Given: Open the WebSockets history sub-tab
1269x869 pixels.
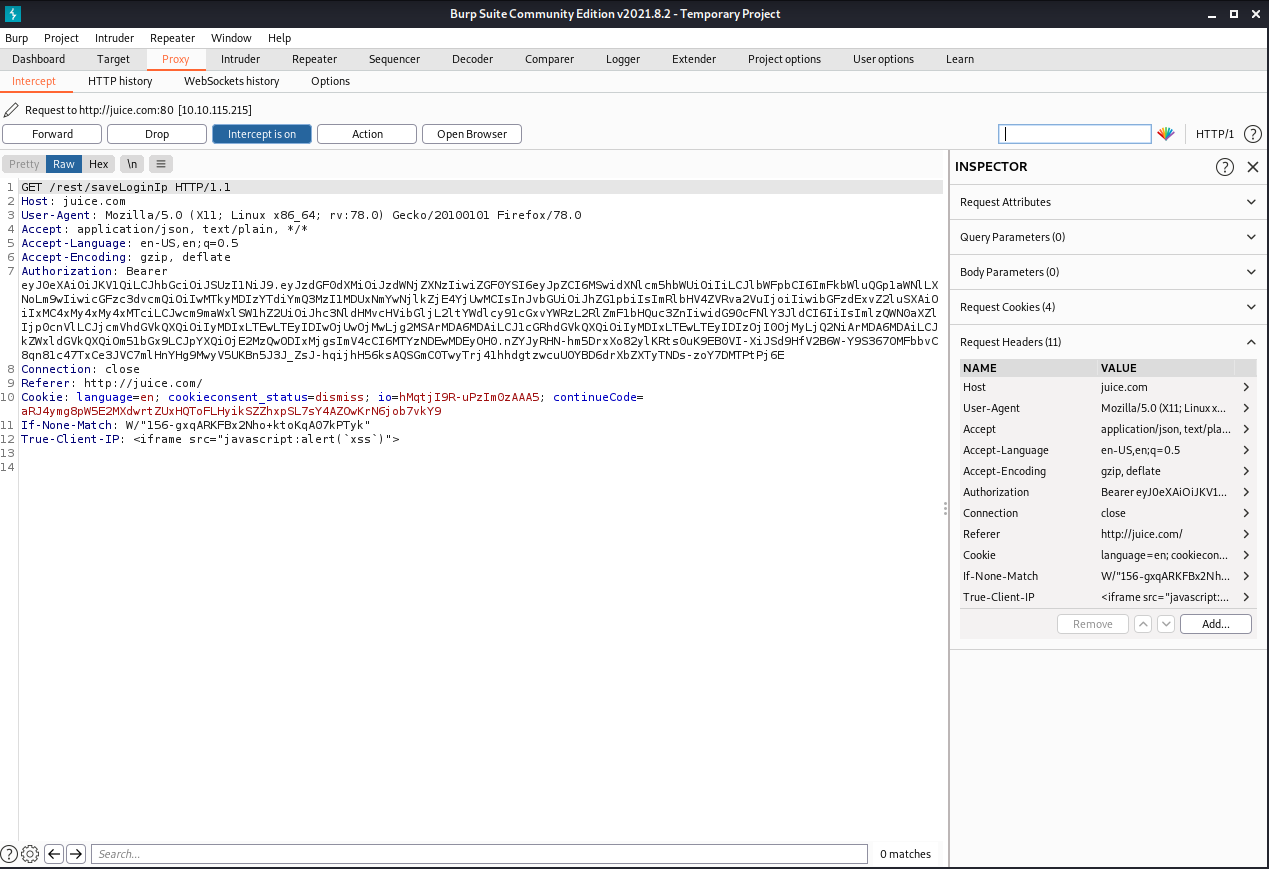Looking at the screenshot, I should coord(232,81).
